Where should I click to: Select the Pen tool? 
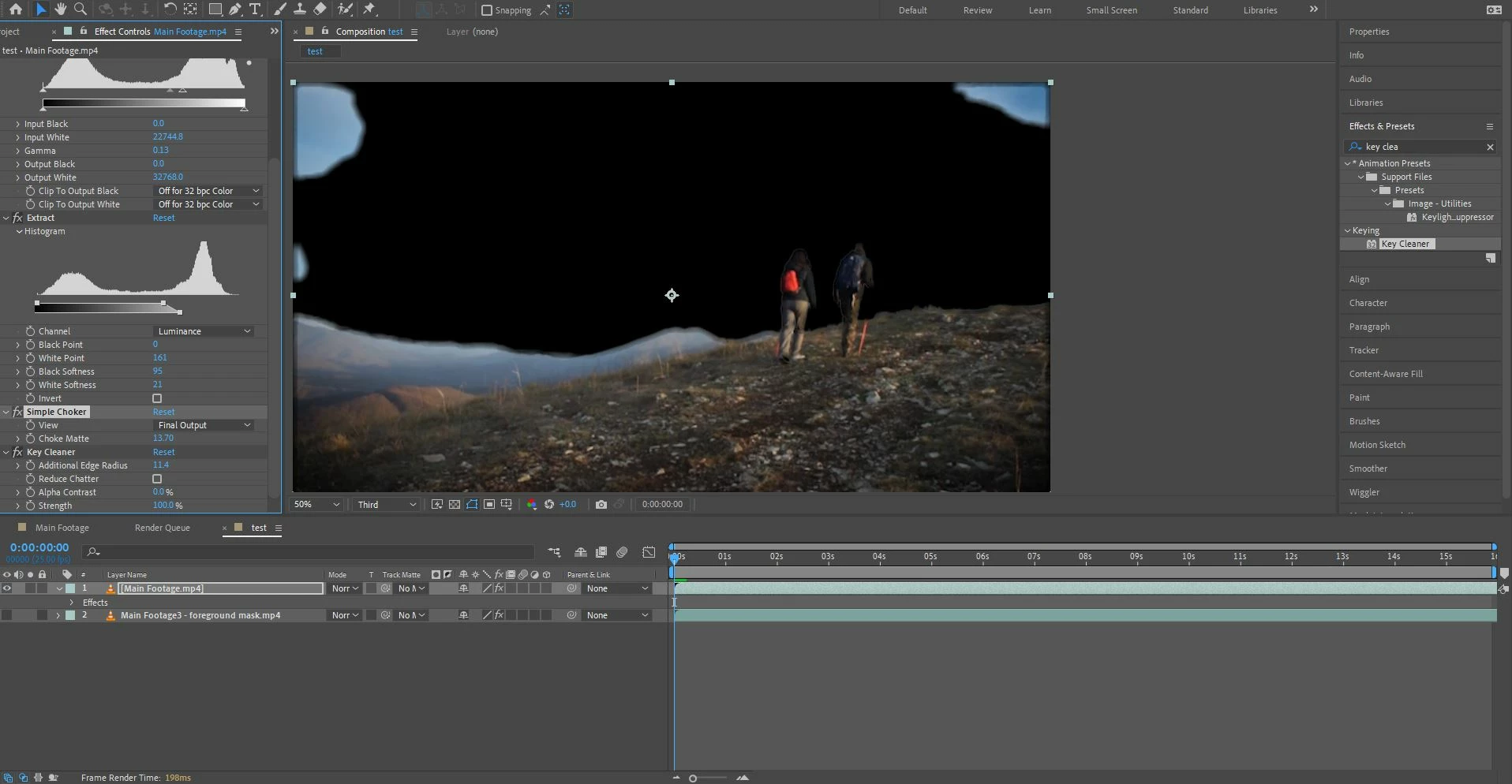[235, 9]
